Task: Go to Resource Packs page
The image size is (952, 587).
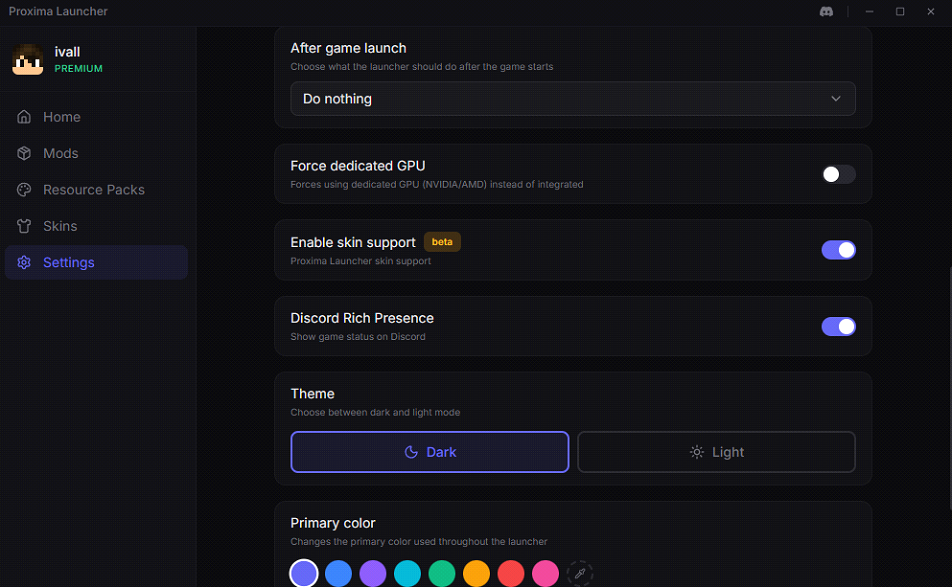Action: (x=93, y=190)
